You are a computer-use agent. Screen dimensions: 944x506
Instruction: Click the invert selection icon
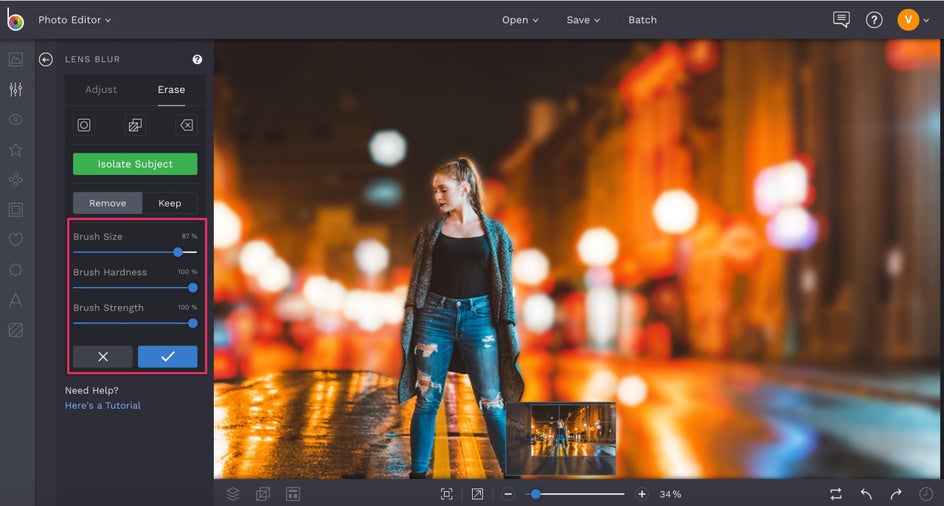[135, 125]
